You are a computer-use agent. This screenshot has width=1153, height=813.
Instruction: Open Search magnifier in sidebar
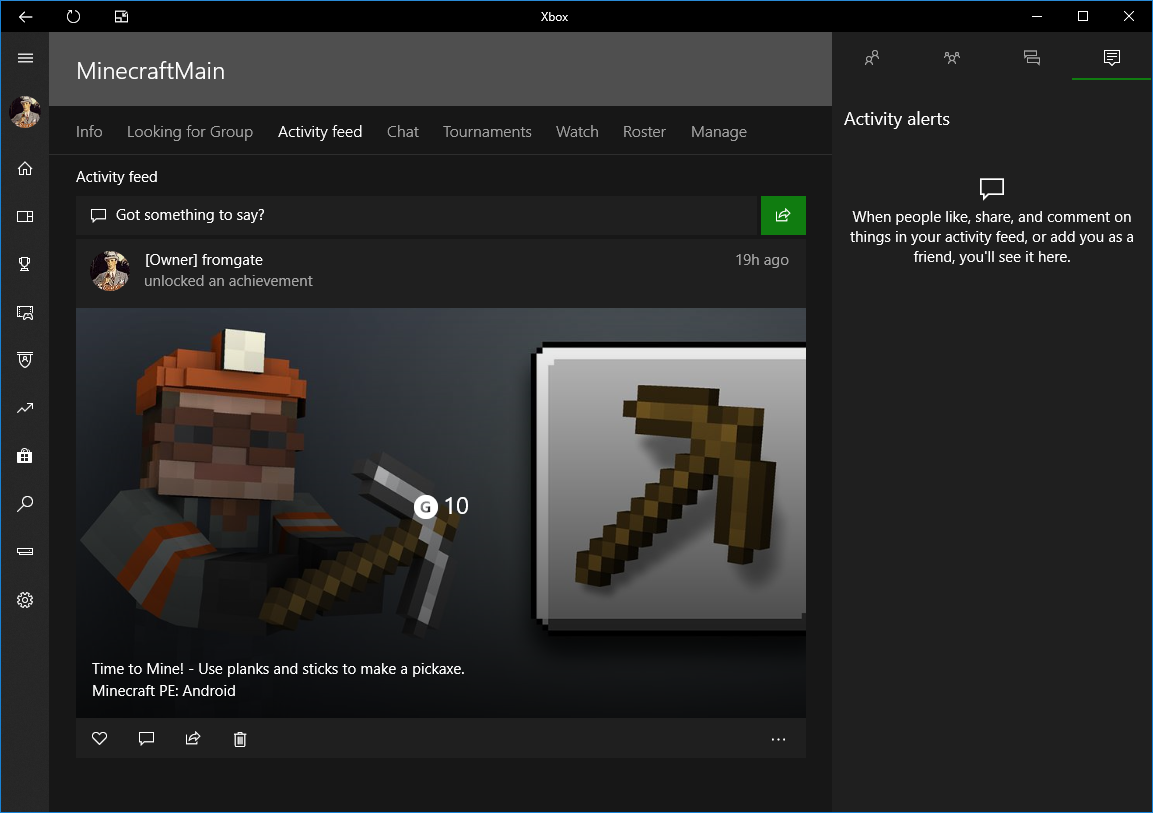point(25,504)
